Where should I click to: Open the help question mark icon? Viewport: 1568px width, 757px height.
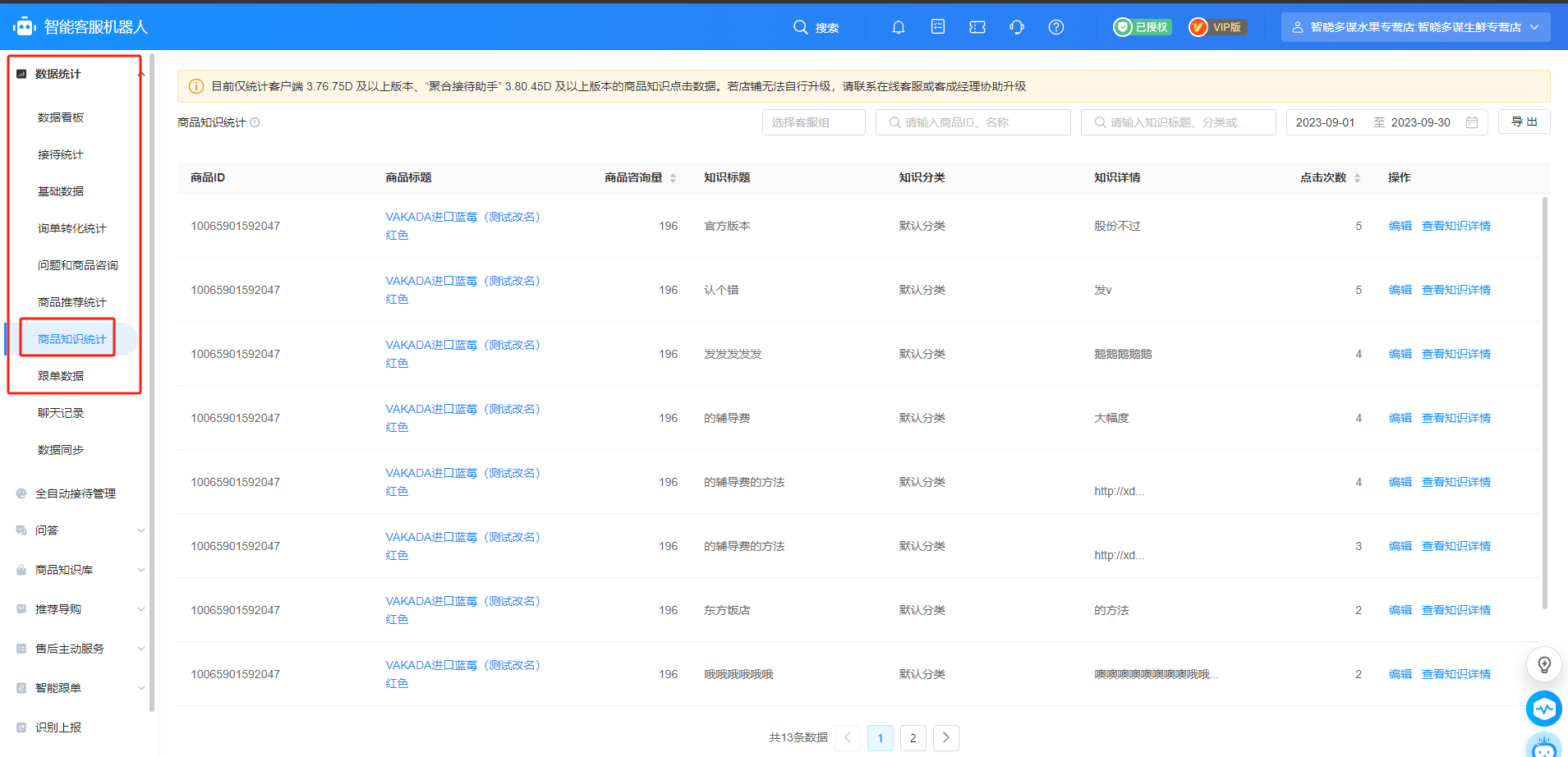point(1056,27)
